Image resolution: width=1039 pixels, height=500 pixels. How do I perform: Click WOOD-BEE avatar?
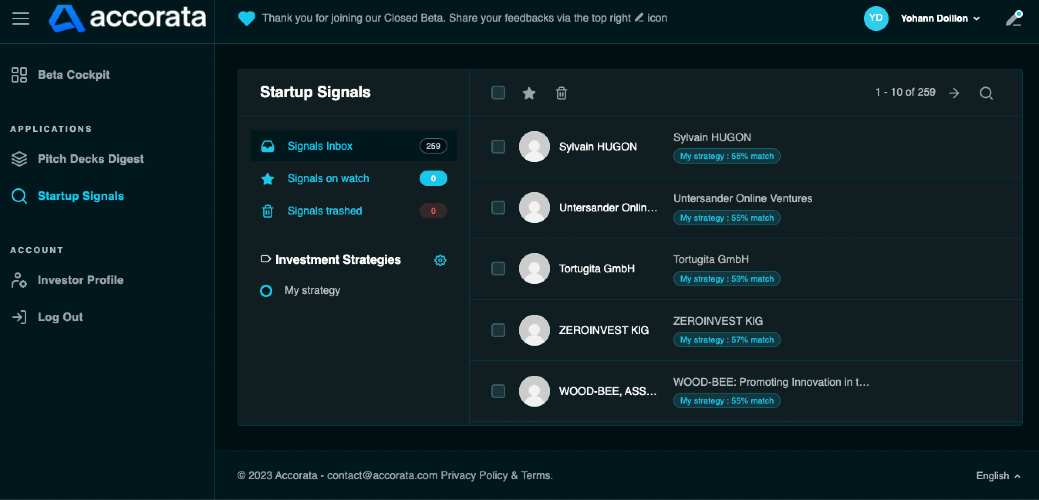click(x=534, y=391)
